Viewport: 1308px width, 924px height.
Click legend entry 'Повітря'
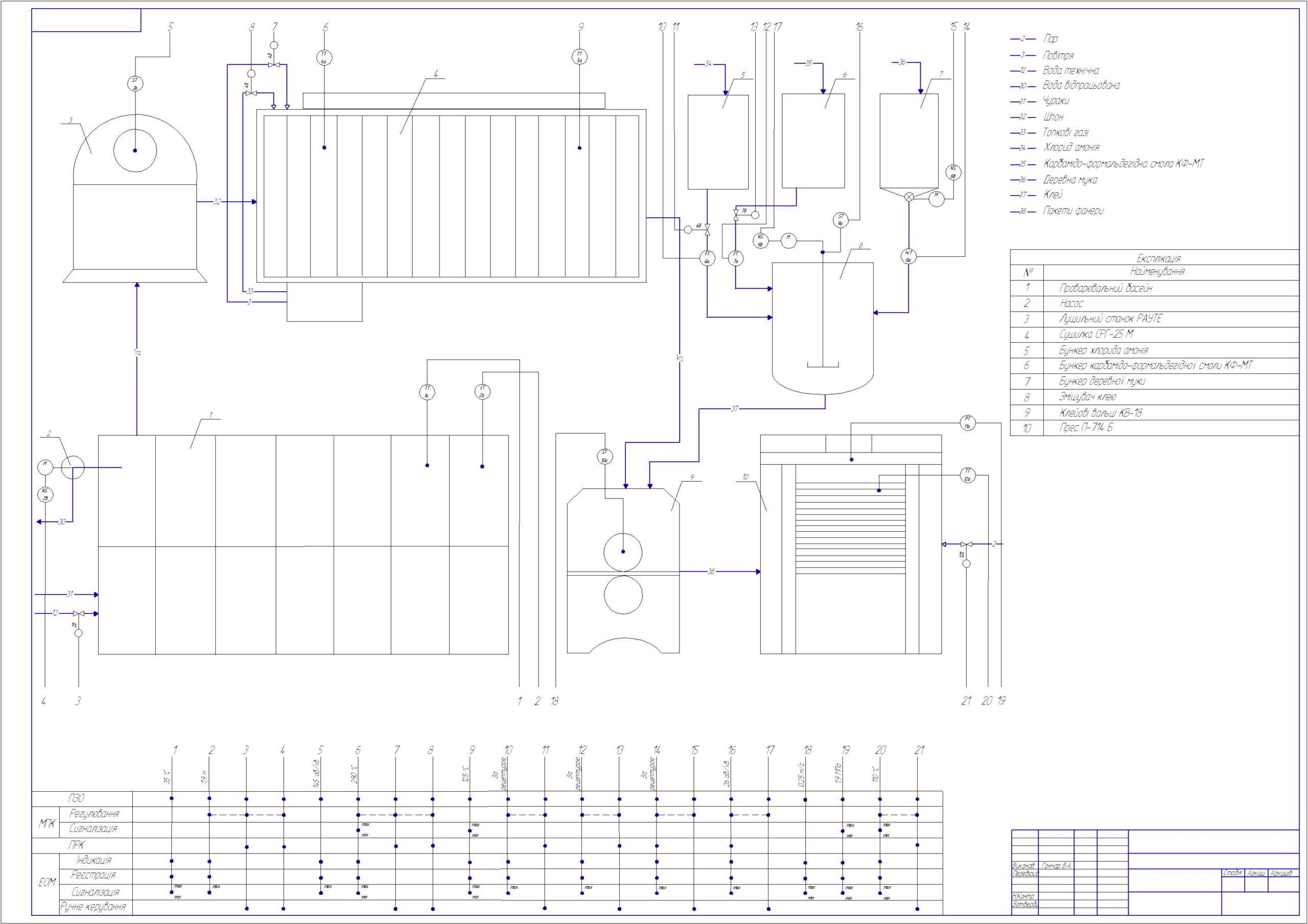[1059, 55]
